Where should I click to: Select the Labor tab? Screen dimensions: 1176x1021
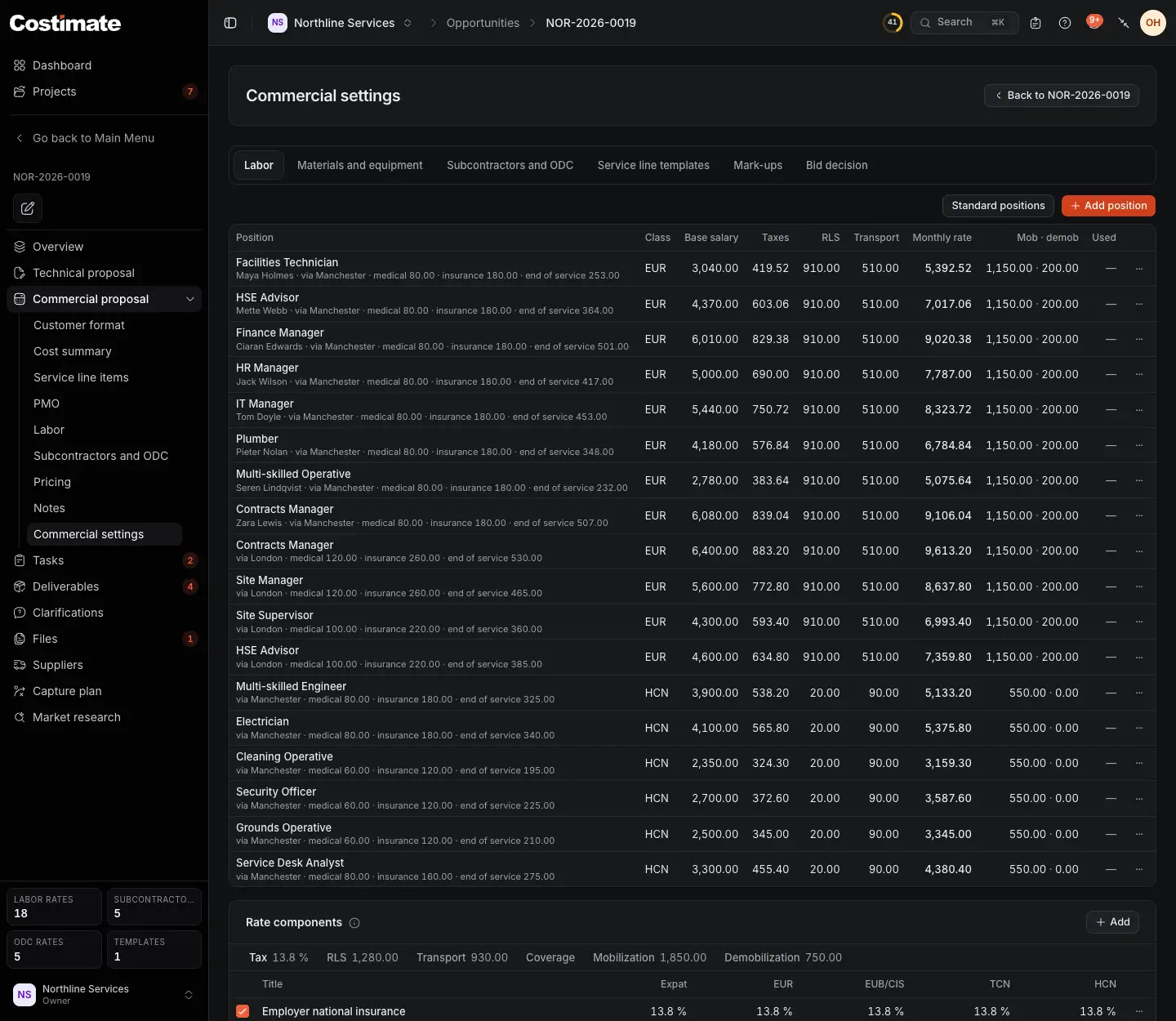point(259,165)
